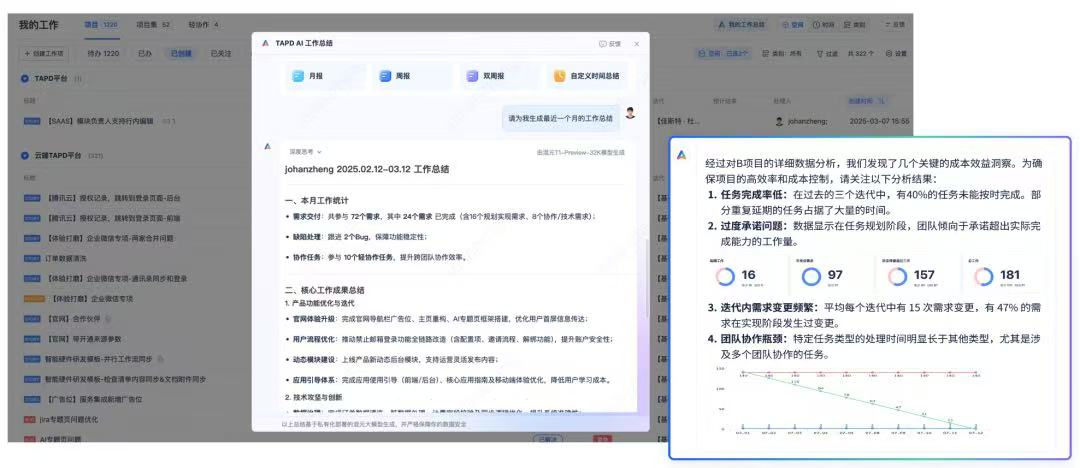Click the 16 stat card donut chart
1080x468 pixels.
coord(725,277)
